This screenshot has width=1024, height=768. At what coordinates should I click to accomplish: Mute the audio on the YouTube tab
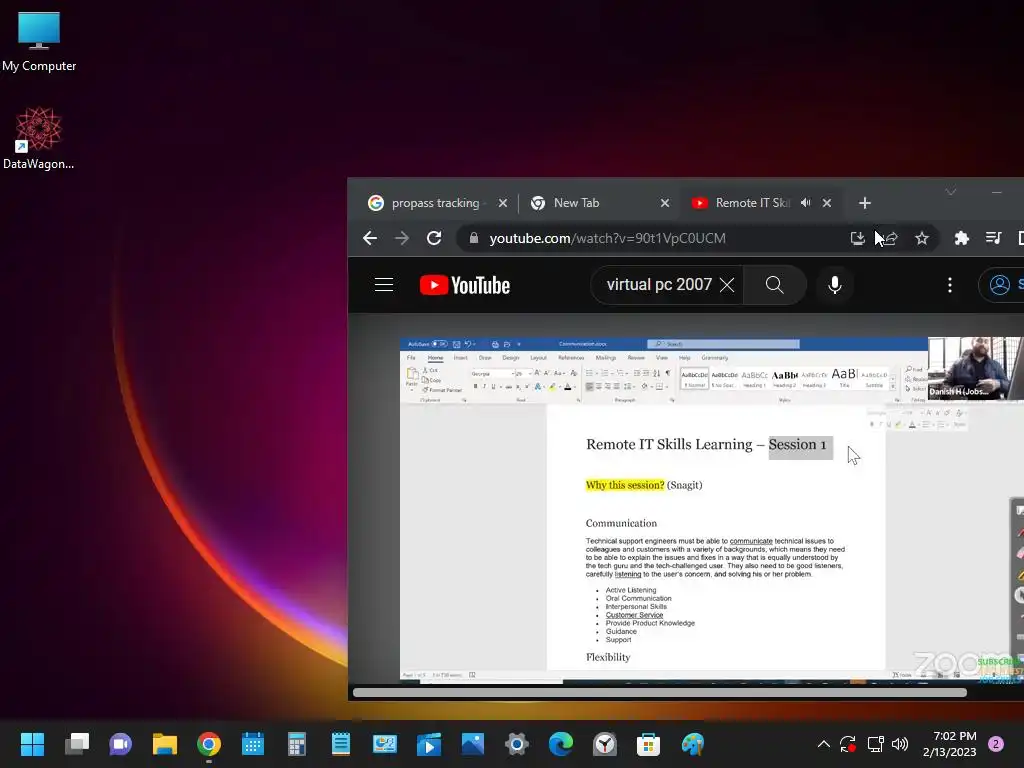click(x=806, y=203)
